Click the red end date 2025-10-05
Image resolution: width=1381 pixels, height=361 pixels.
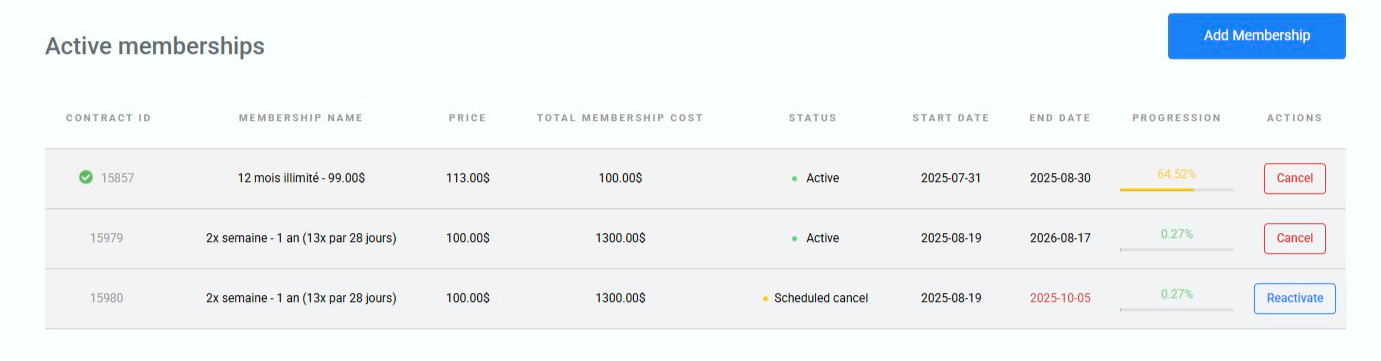(x=1060, y=298)
